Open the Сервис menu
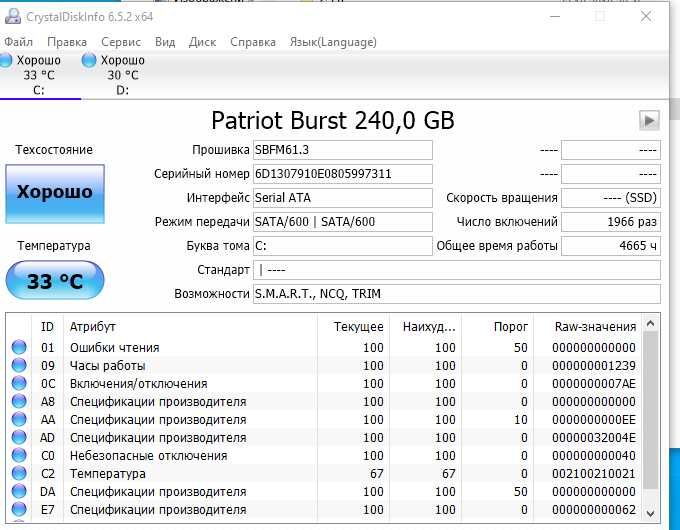This screenshot has height=530, width=680. tap(121, 42)
